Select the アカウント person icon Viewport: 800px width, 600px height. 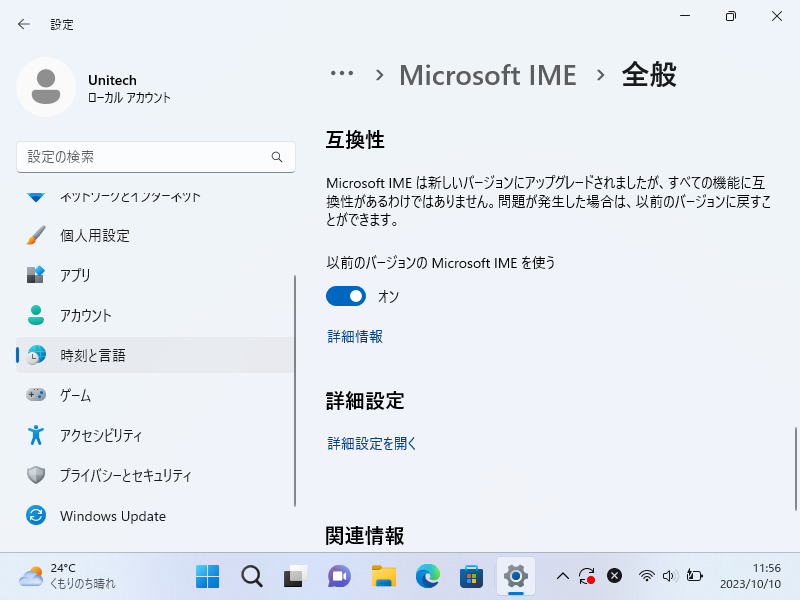click(36, 315)
